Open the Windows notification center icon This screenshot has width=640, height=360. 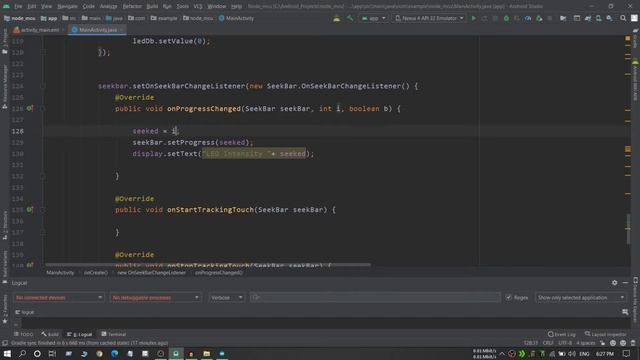626,353
